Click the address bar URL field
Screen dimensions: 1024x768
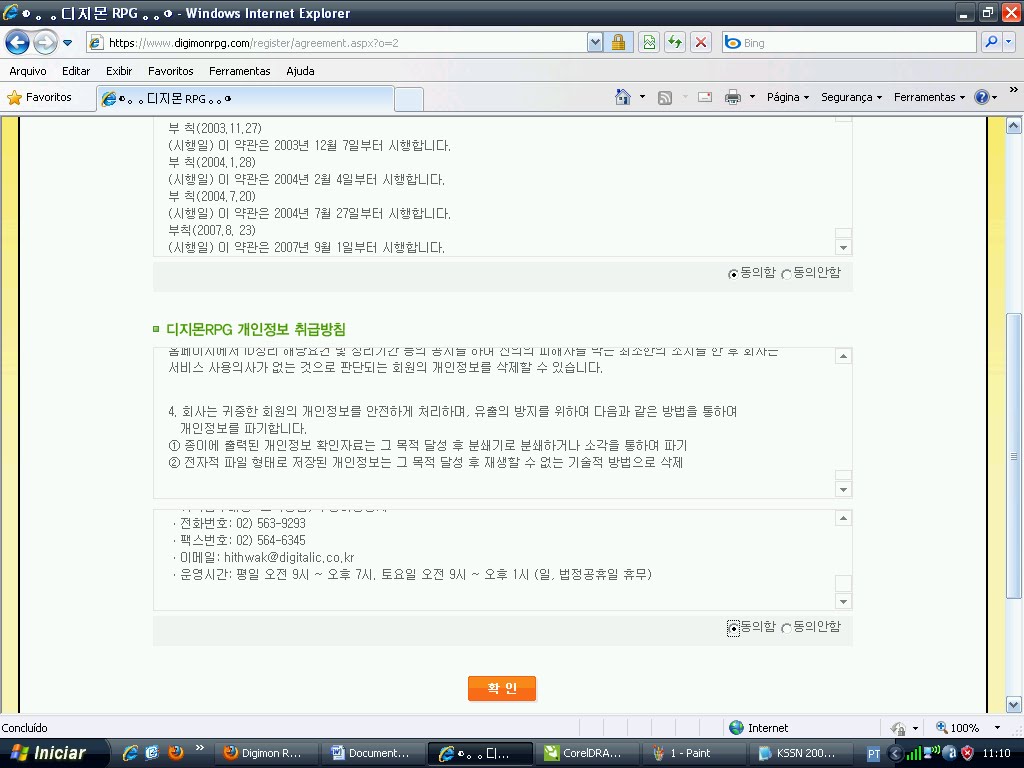tap(336, 43)
